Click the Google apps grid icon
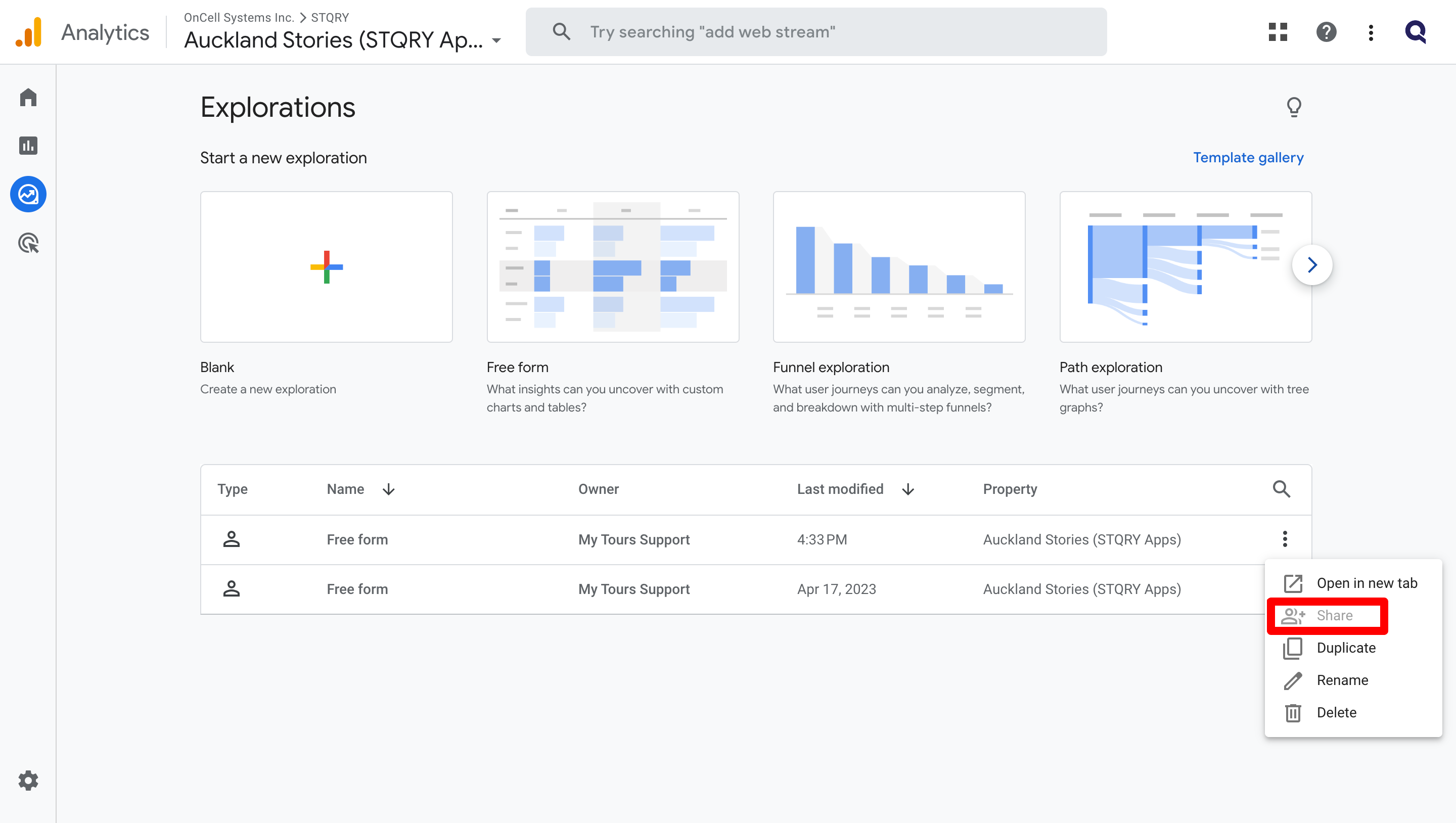The height and width of the screenshot is (823, 1456). [1278, 32]
